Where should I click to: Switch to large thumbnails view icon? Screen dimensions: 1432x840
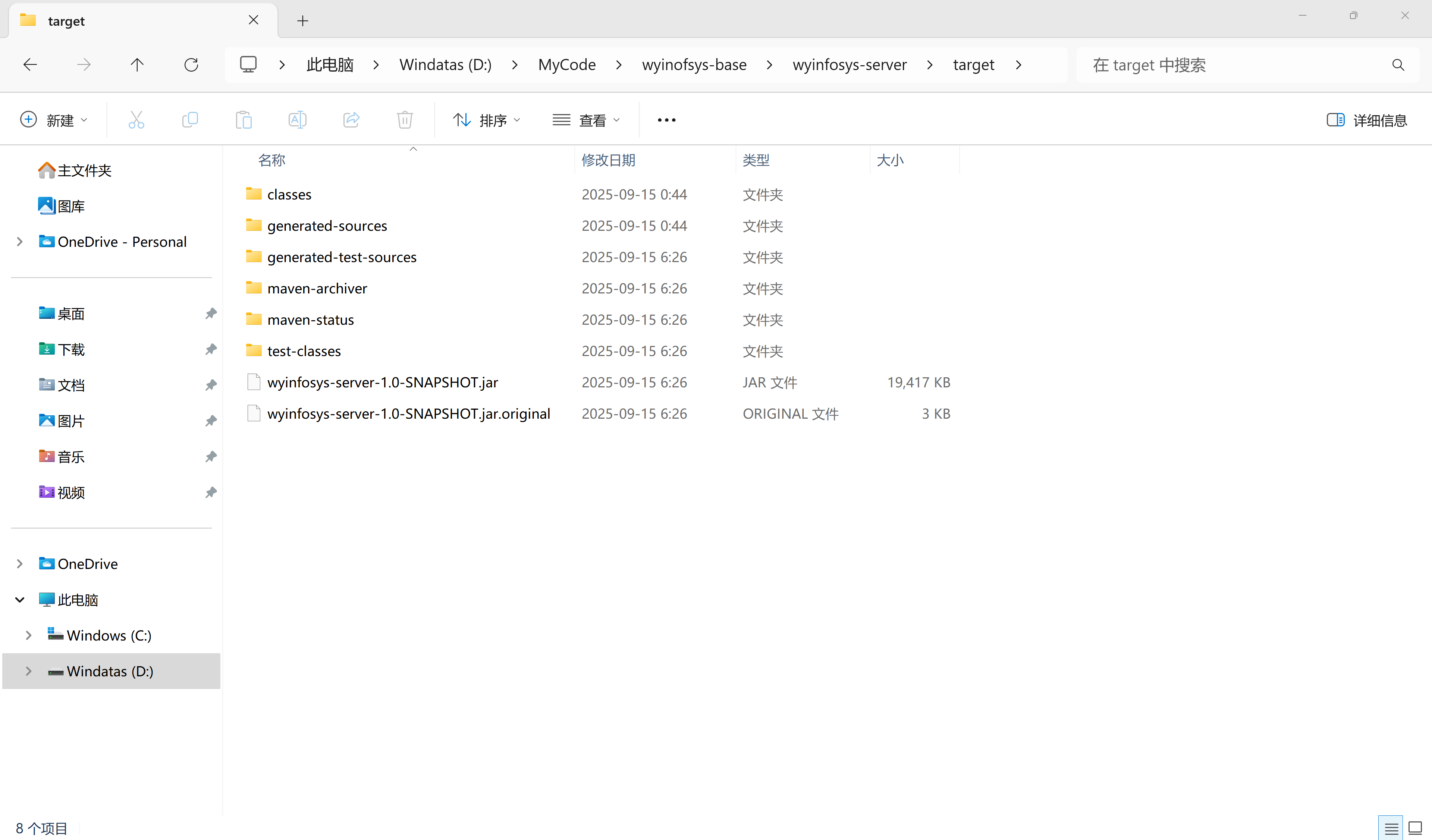tap(1415, 829)
